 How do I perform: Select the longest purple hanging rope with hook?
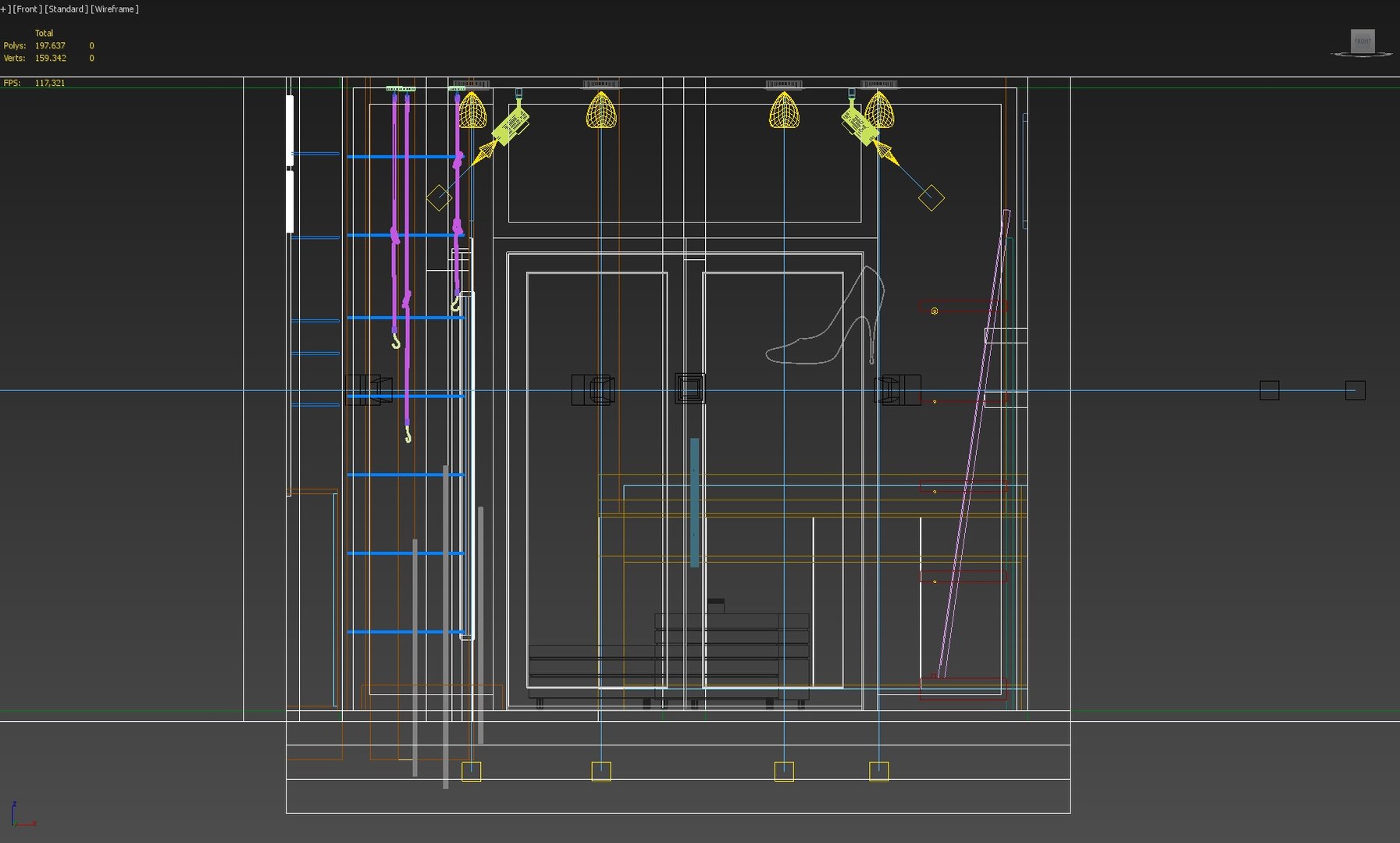pos(407,266)
